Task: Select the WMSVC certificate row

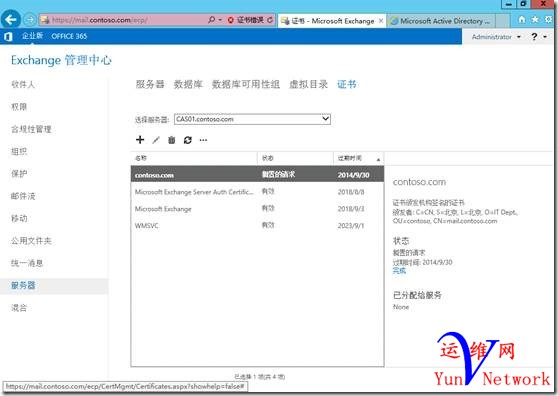Action: [x=257, y=226]
